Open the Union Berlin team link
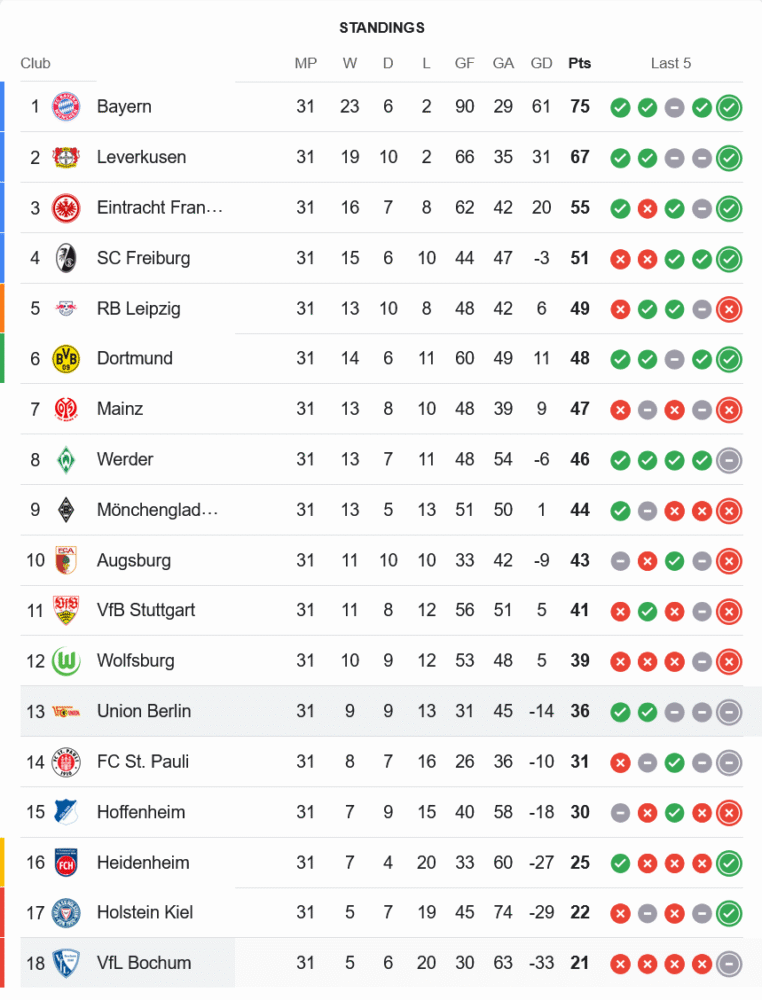This screenshot has height=1000, width=762. click(144, 711)
